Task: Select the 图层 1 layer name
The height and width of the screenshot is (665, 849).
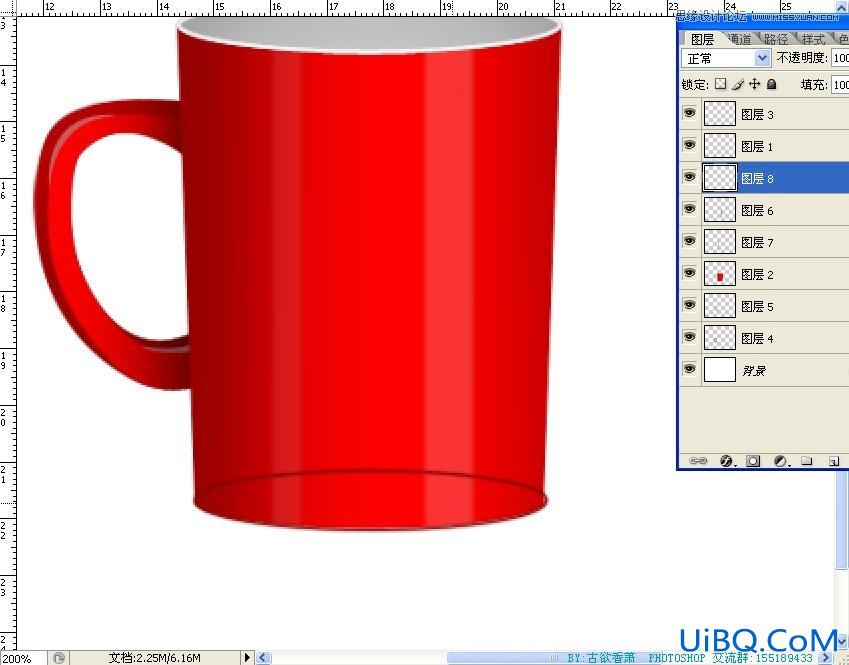Action: [x=757, y=146]
